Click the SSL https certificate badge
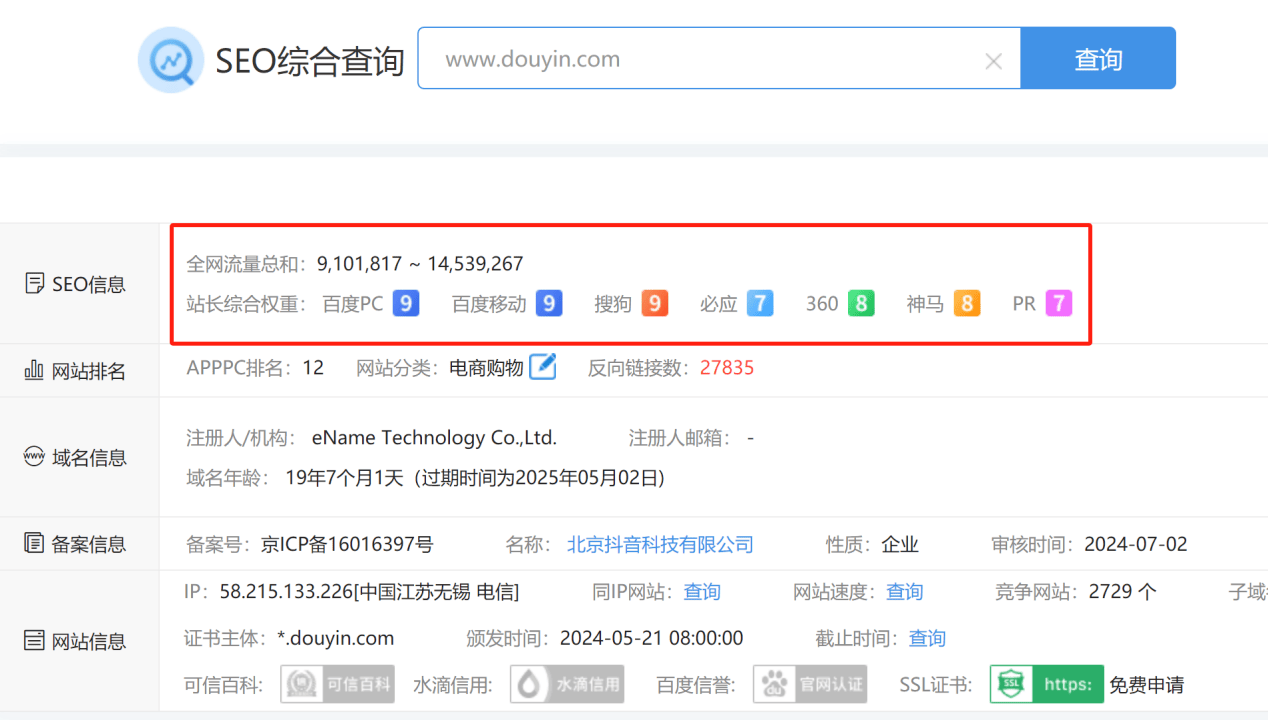Viewport: 1268px width, 720px height. [x=1047, y=684]
